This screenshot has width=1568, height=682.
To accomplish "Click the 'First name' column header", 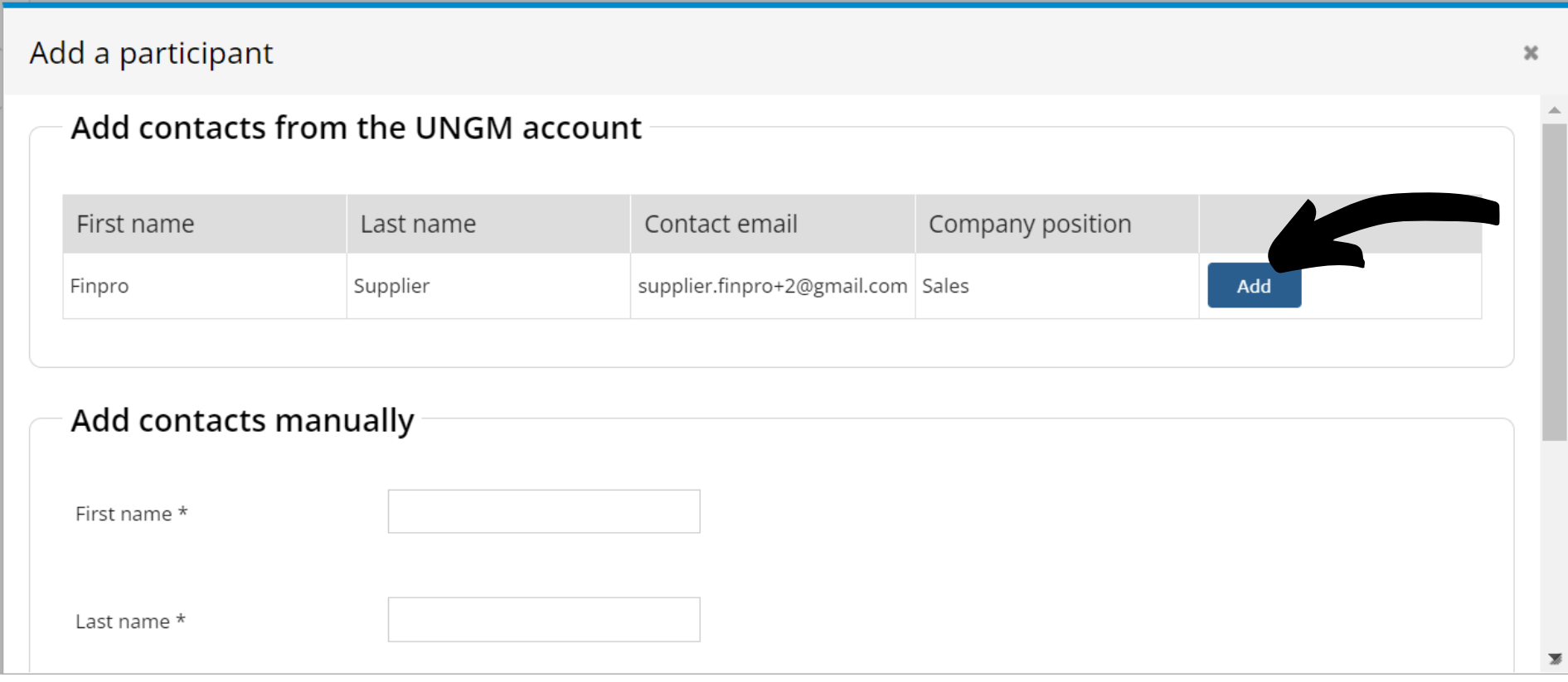I will click(x=205, y=224).
